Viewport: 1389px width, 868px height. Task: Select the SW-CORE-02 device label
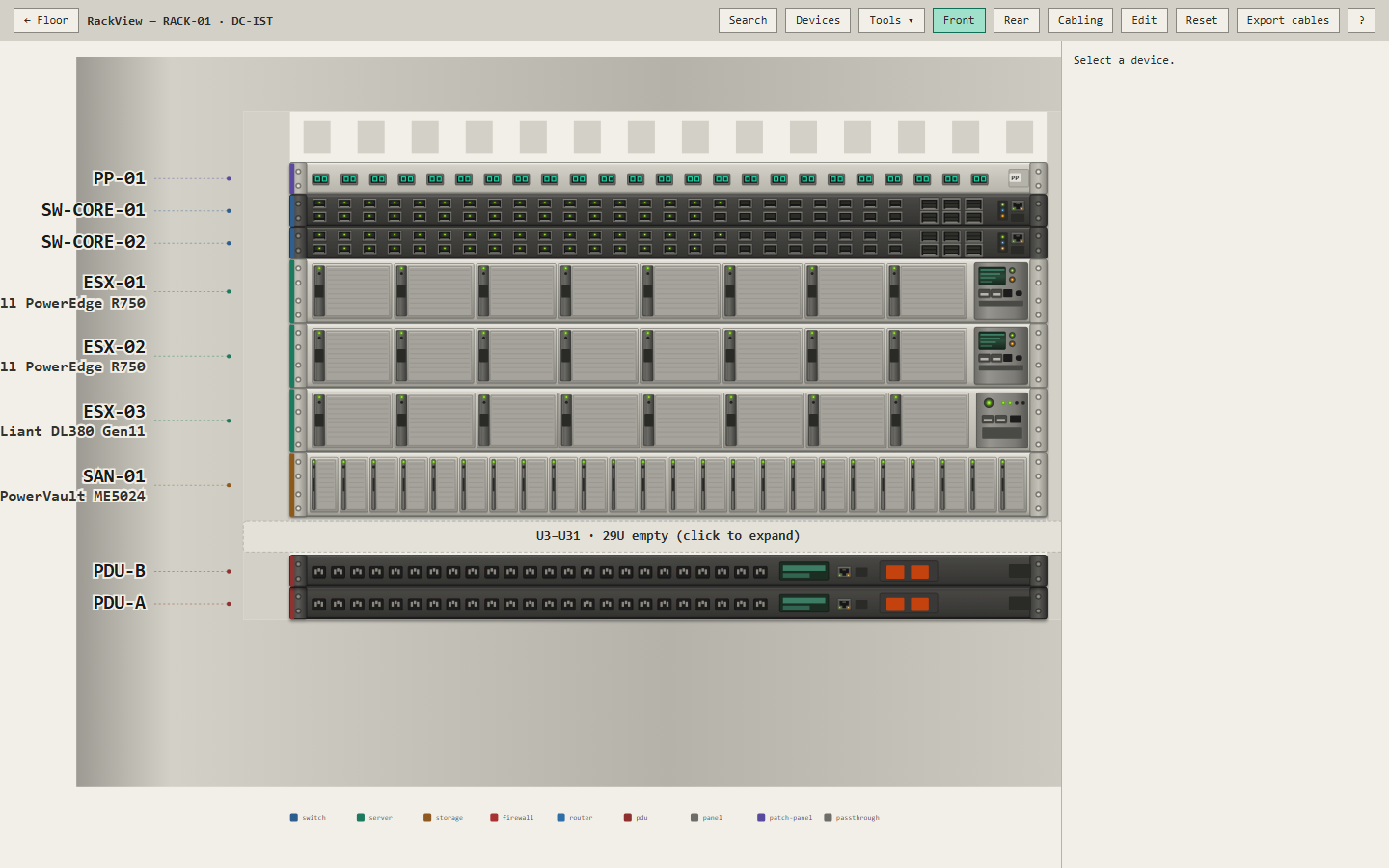point(94,242)
